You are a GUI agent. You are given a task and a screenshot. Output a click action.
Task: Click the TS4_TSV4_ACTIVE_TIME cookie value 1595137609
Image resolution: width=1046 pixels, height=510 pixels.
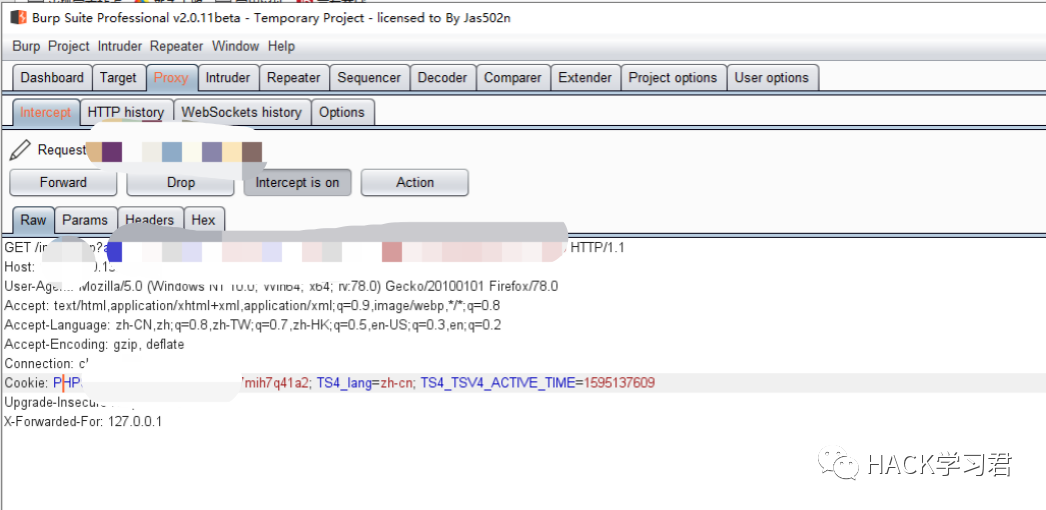619,383
